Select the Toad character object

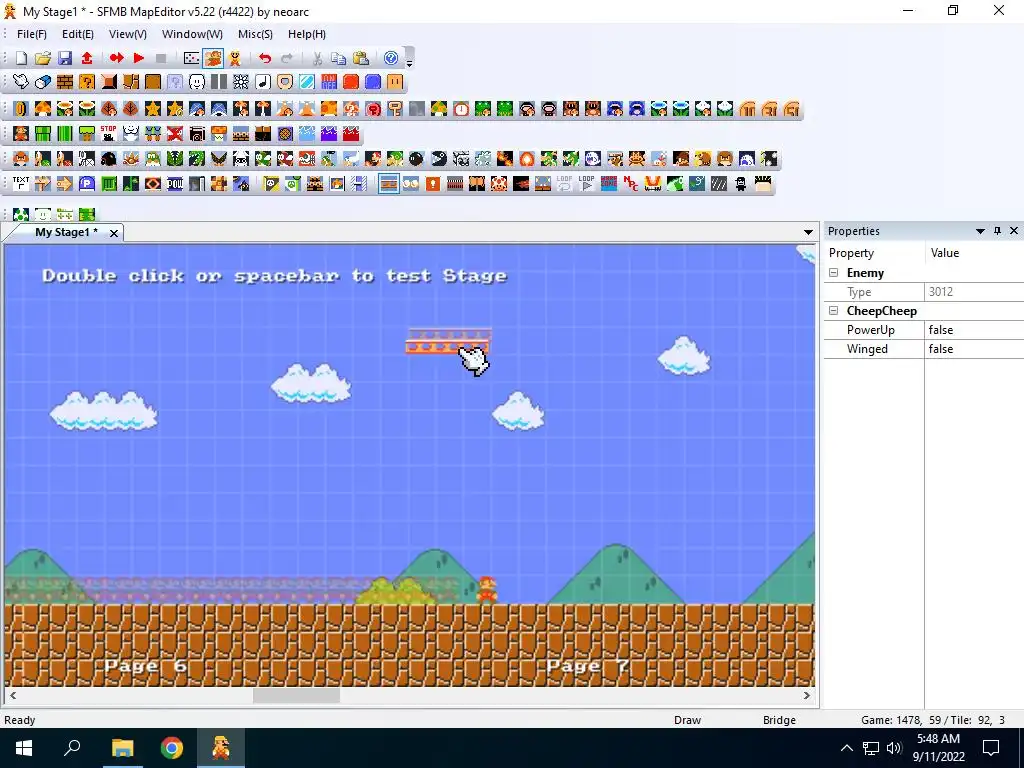499,184
